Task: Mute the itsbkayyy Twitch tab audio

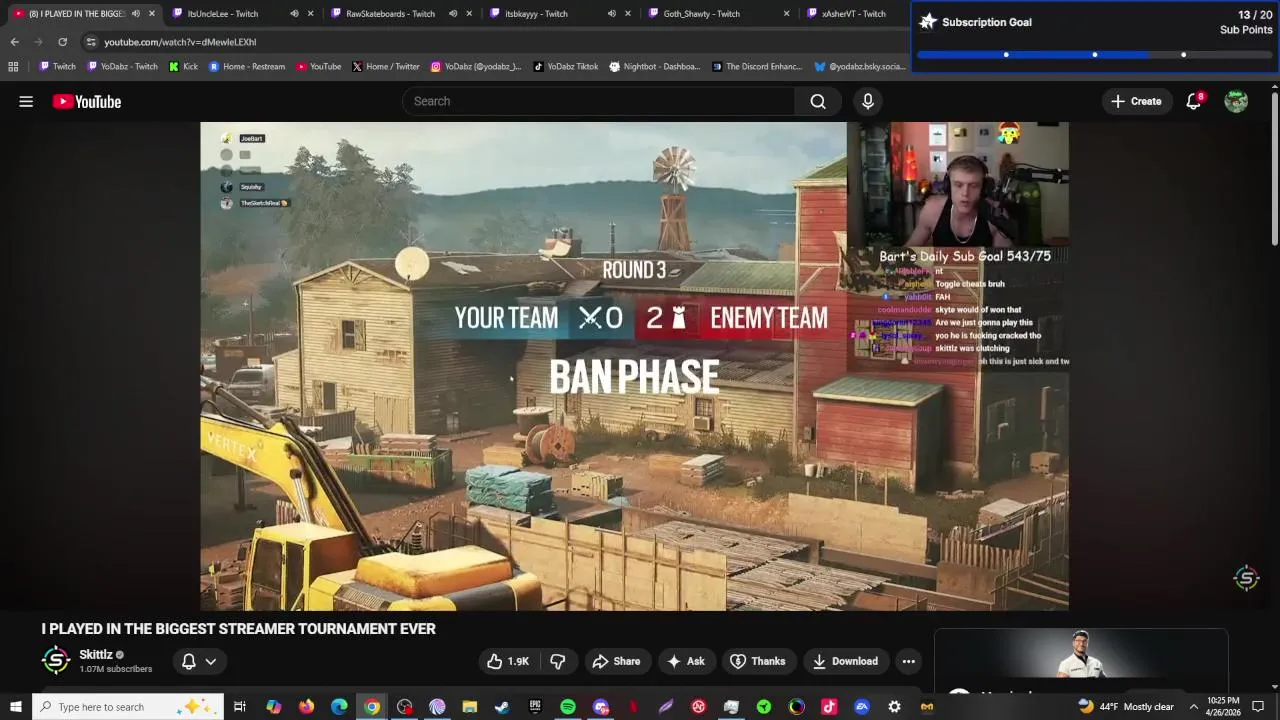Action: pos(611,14)
